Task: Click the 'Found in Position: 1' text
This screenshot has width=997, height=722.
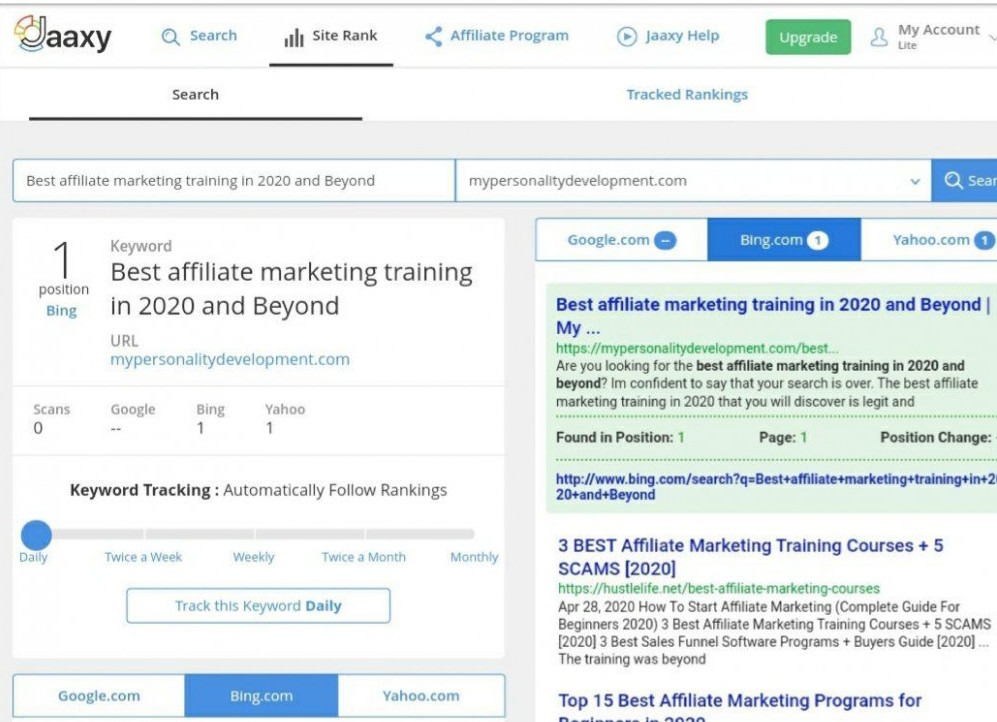Action: pyautogui.click(x=620, y=437)
